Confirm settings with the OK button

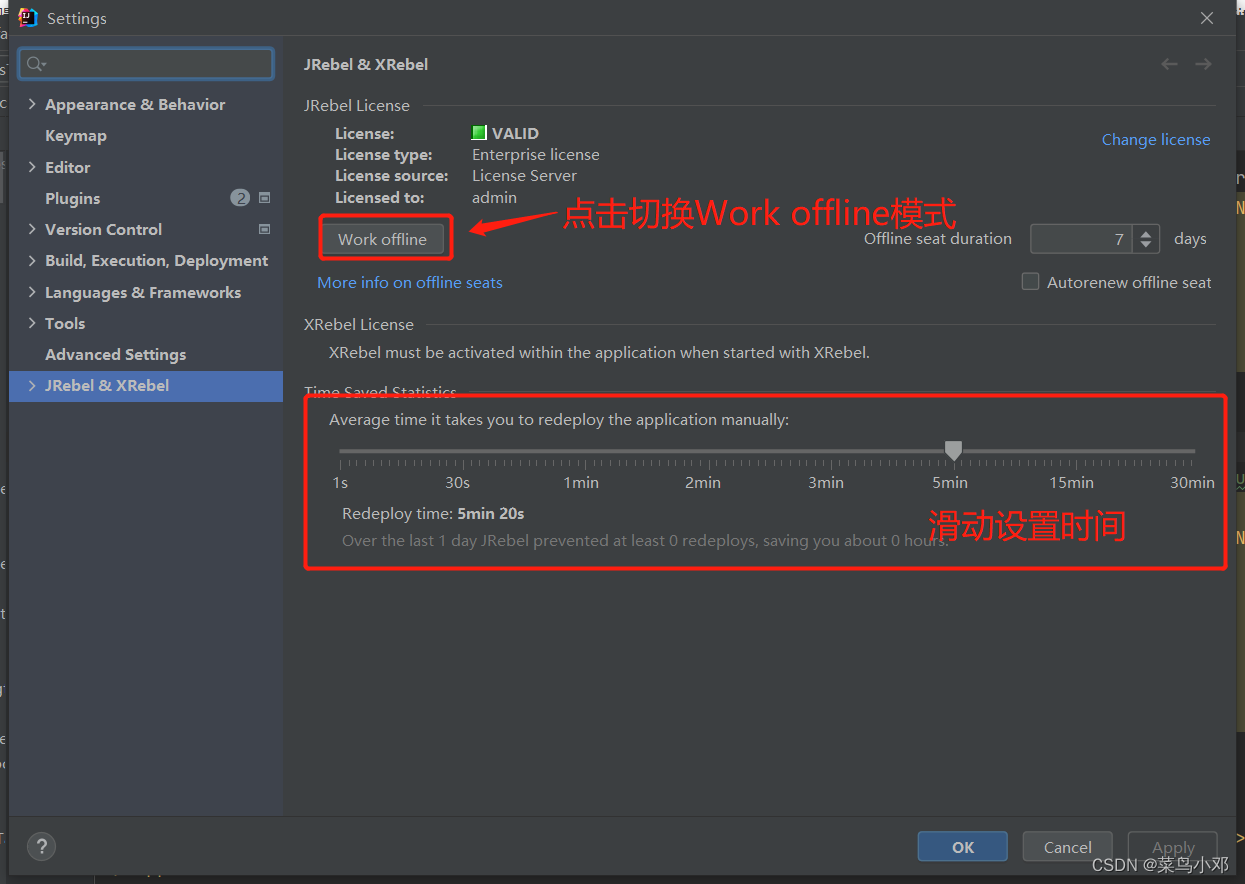[x=963, y=847]
